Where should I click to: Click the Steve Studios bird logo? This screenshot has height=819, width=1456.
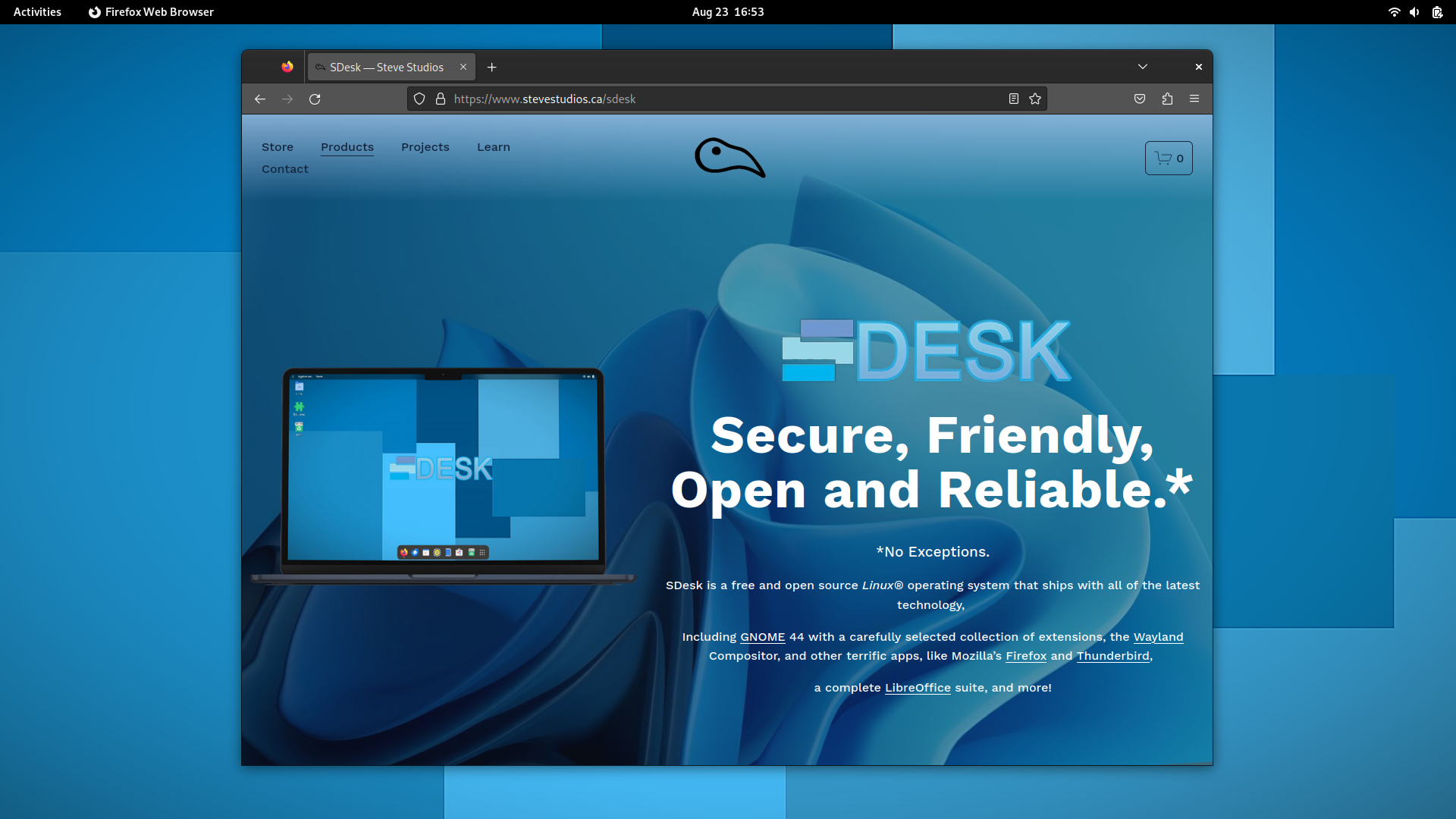[x=730, y=158]
